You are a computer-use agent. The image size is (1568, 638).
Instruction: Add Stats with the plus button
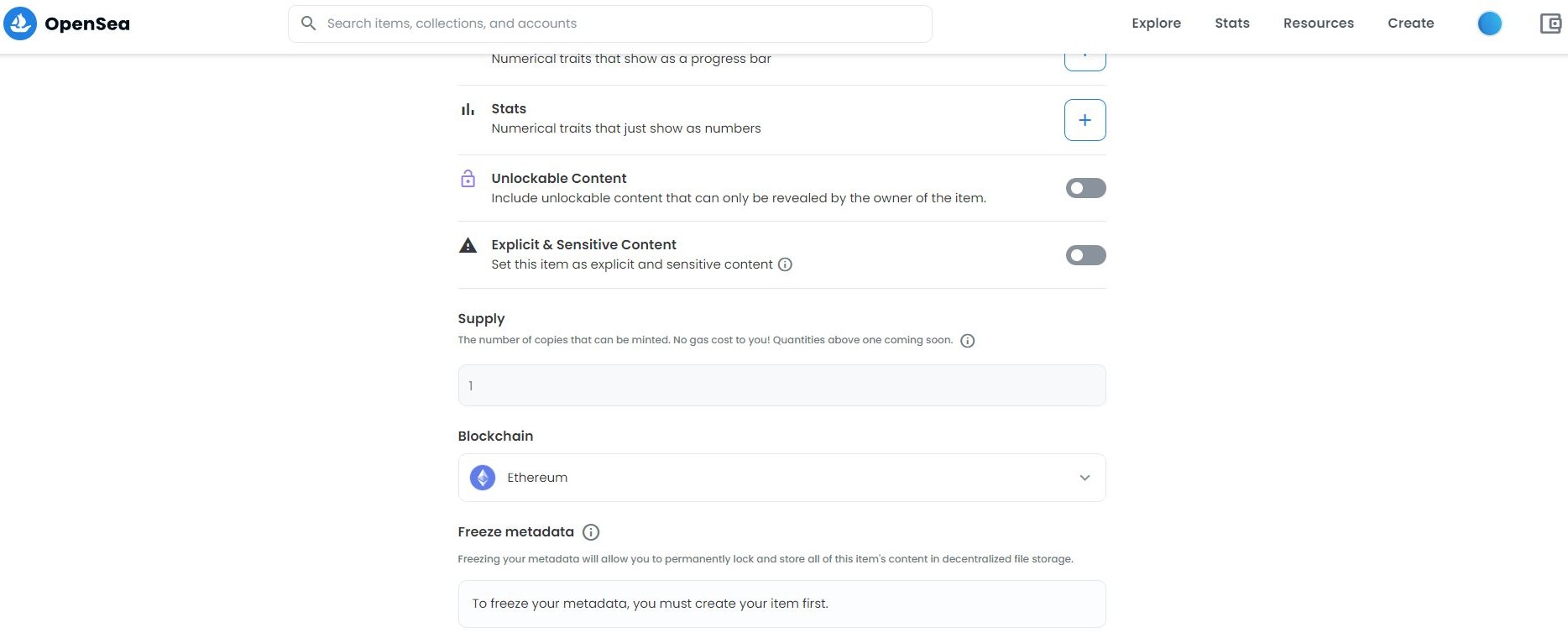click(1085, 120)
